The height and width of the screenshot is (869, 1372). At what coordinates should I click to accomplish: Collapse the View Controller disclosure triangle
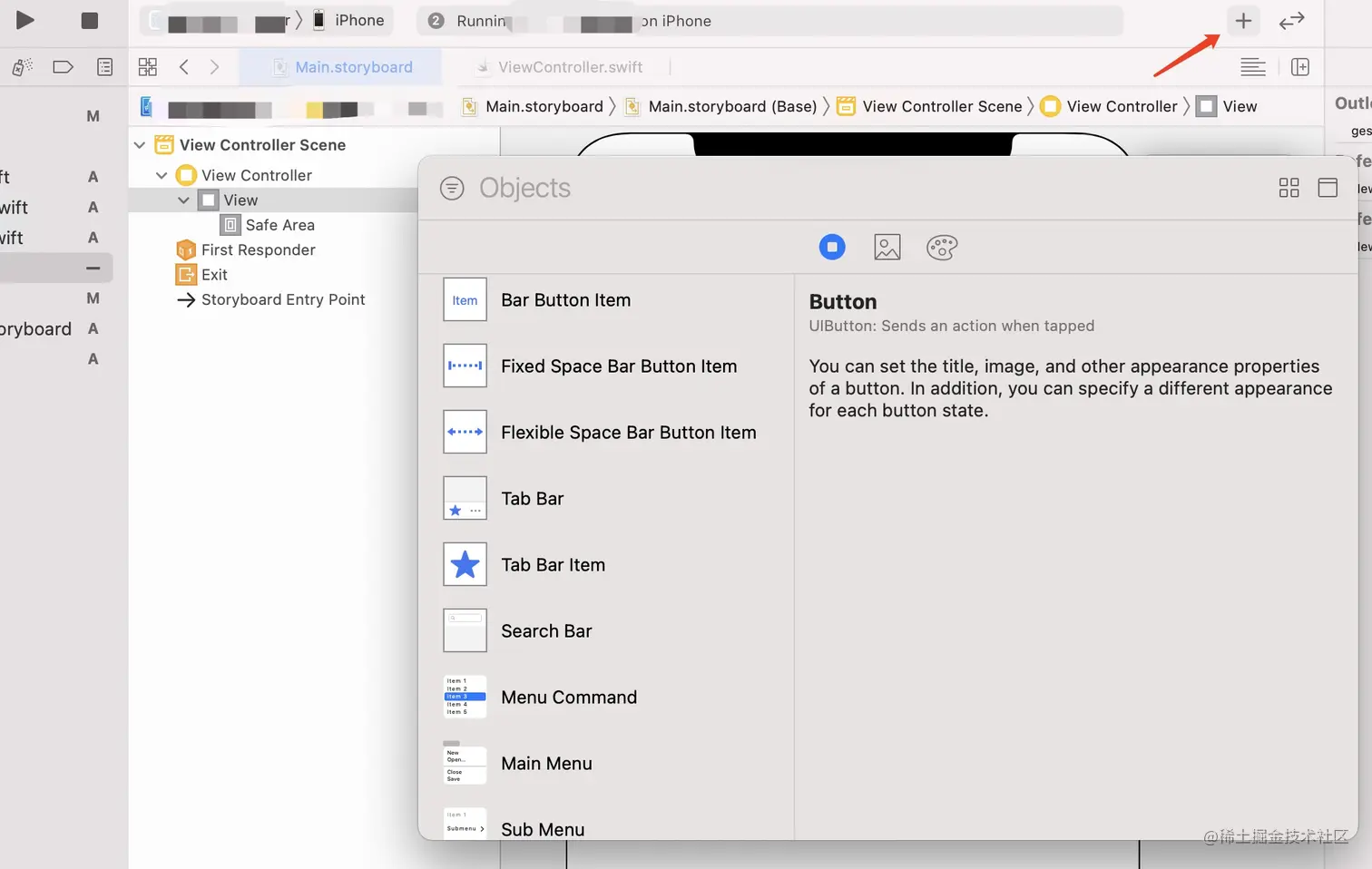[162, 175]
